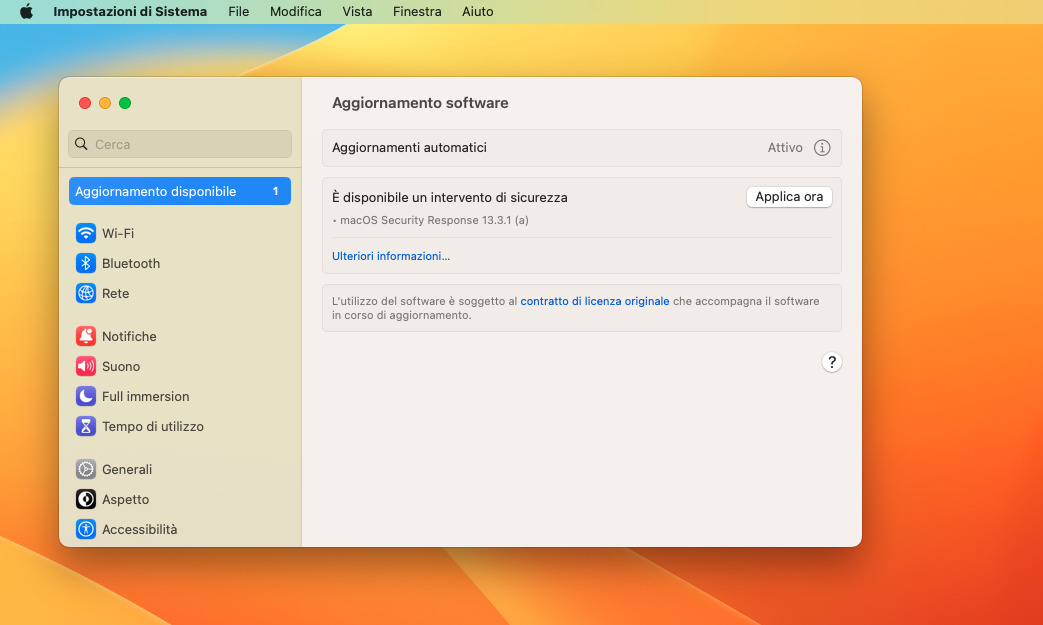
Task: Click the Suono speaker icon
Action: [x=86, y=366]
